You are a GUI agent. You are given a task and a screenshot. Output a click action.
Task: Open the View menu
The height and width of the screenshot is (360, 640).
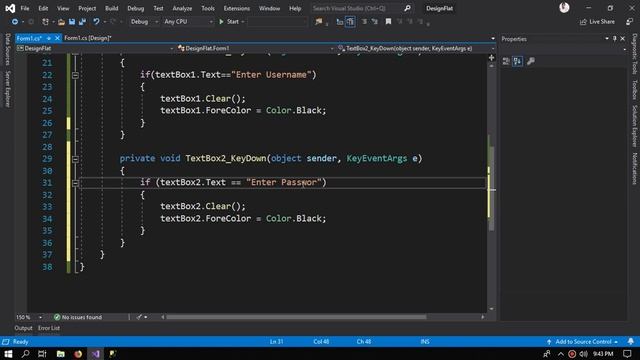point(63,8)
